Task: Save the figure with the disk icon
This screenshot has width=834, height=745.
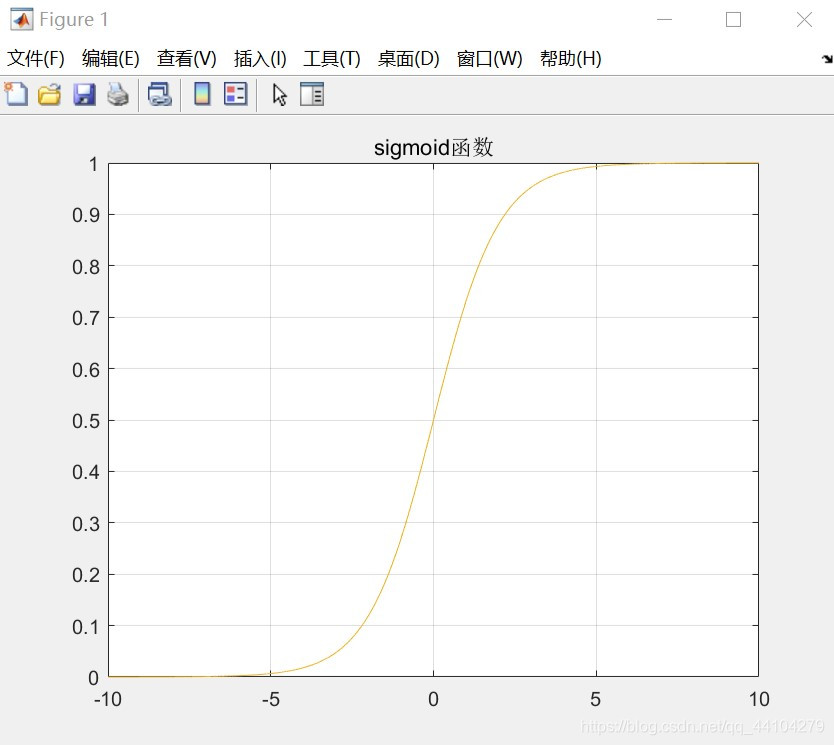Action: point(84,93)
